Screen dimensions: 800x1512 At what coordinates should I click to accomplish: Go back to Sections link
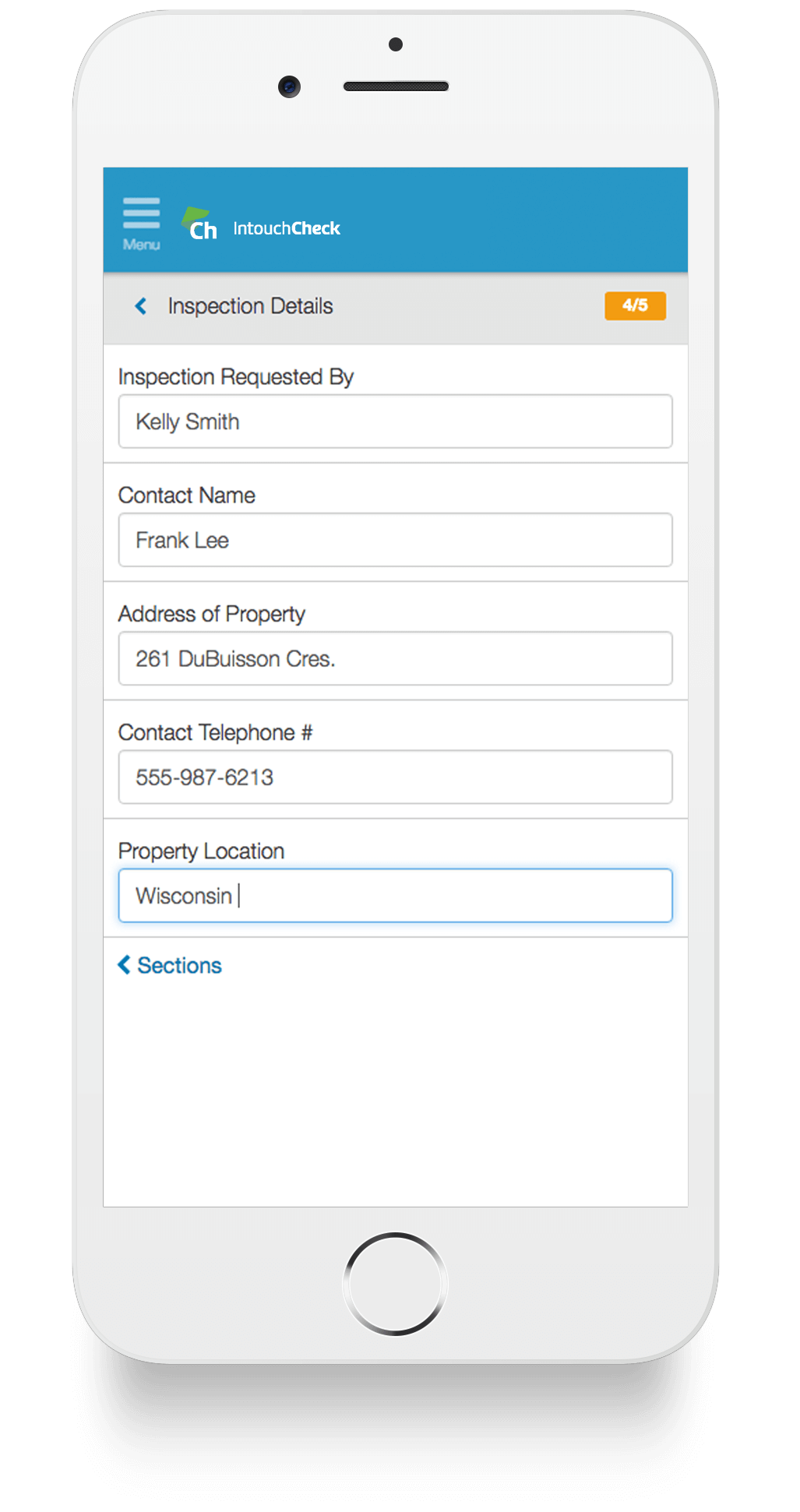(170, 965)
